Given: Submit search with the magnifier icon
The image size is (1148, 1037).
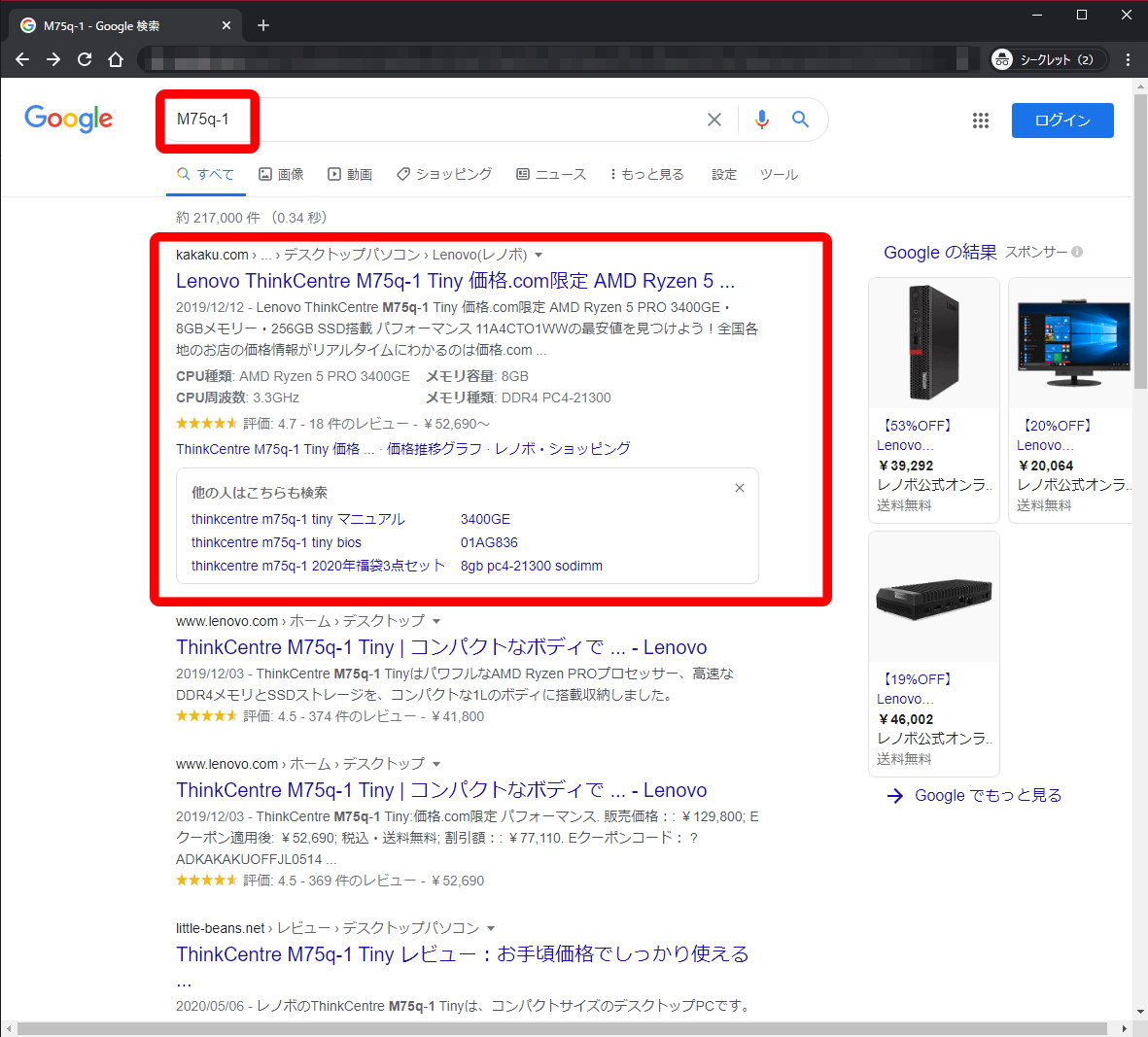Looking at the screenshot, I should pos(800,120).
